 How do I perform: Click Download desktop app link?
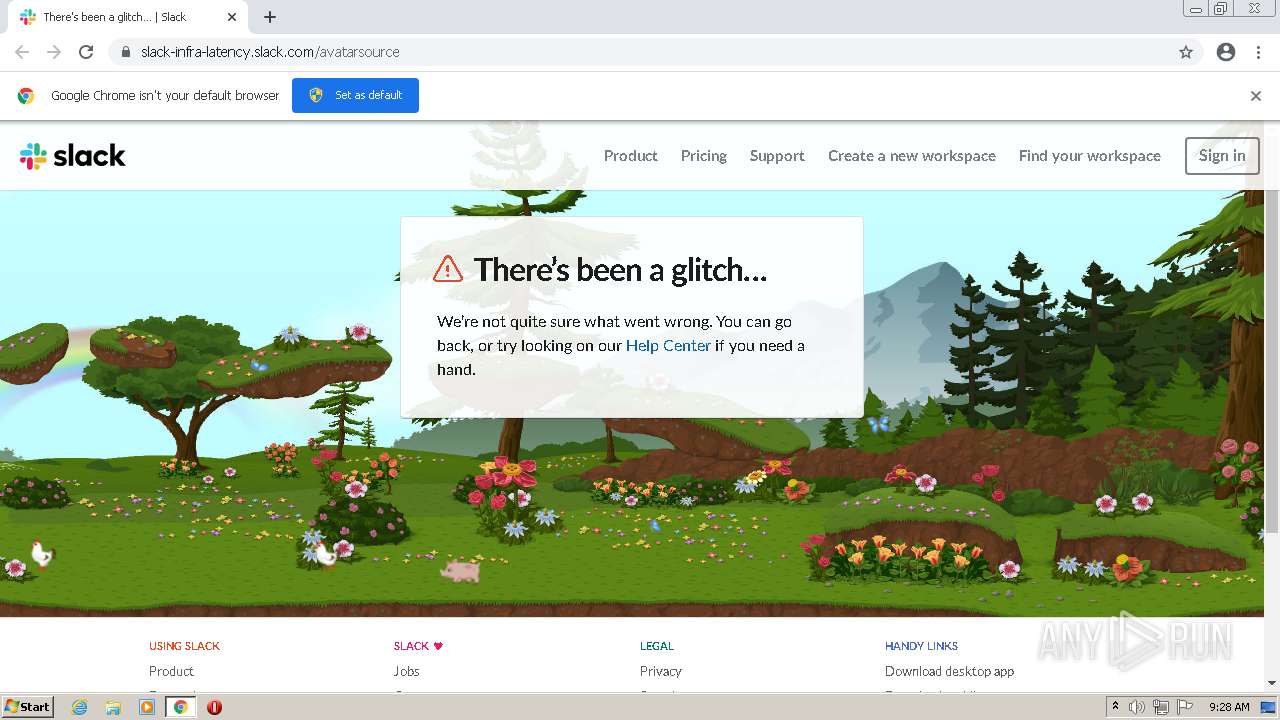coord(949,671)
